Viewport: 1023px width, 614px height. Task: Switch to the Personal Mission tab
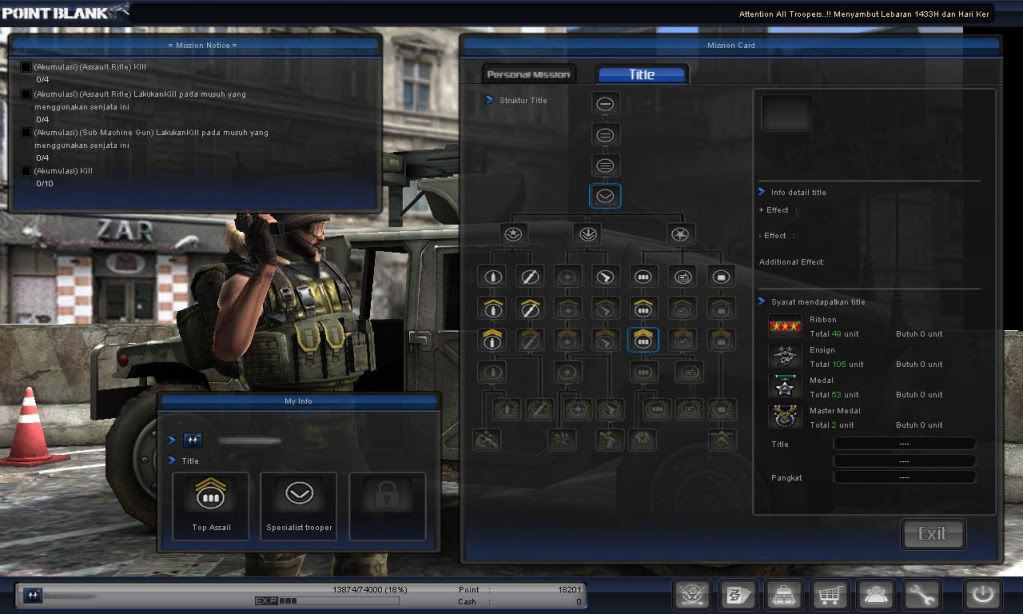coord(528,74)
